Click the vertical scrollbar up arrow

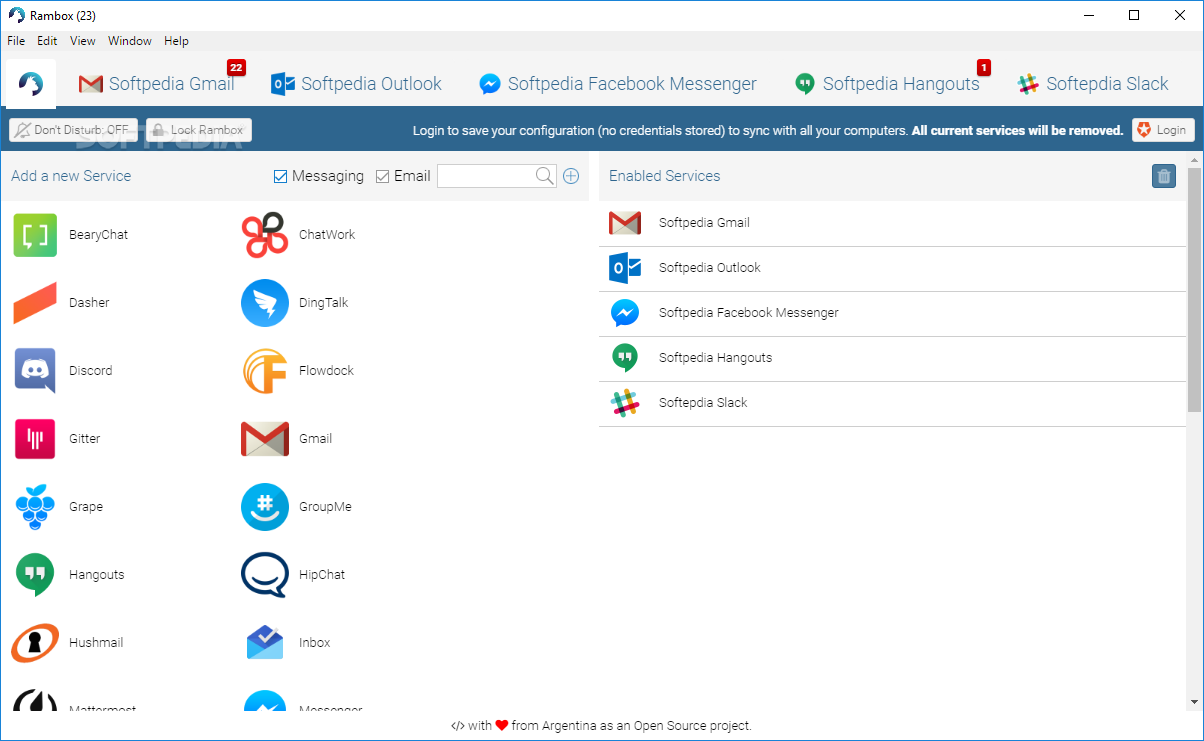coord(1194,160)
